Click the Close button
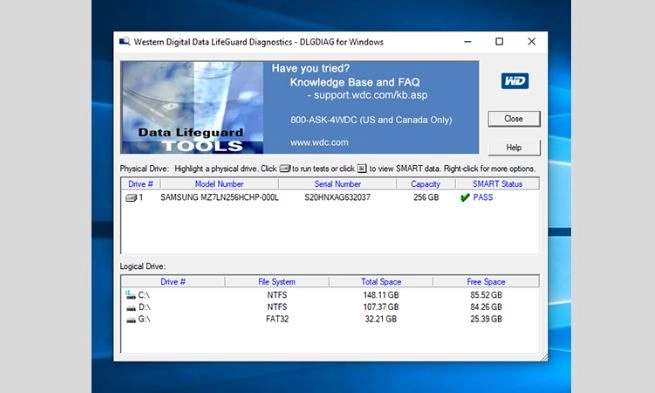This screenshot has width=655, height=393. tap(514, 119)
